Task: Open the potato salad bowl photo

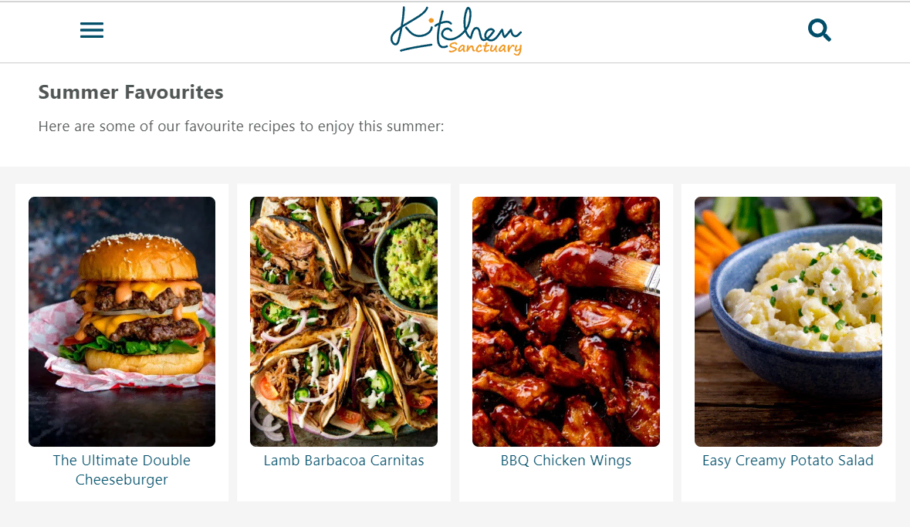Action: [x=788, y=322]
